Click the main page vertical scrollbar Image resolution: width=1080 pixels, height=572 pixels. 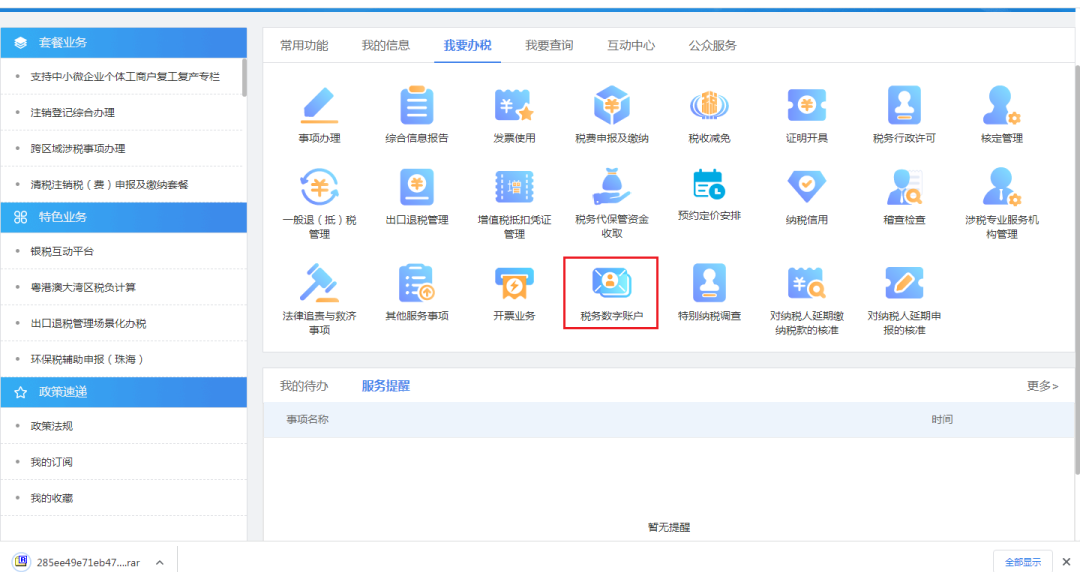(1077, 269)
